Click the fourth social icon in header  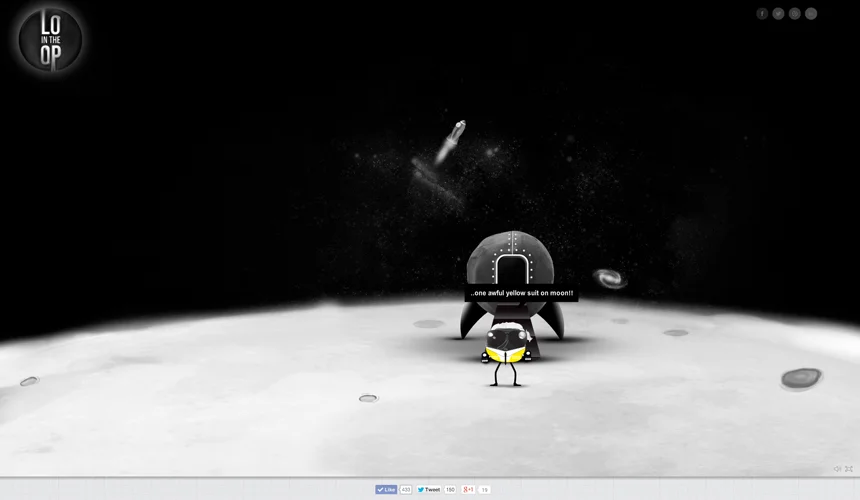point(811,14)
